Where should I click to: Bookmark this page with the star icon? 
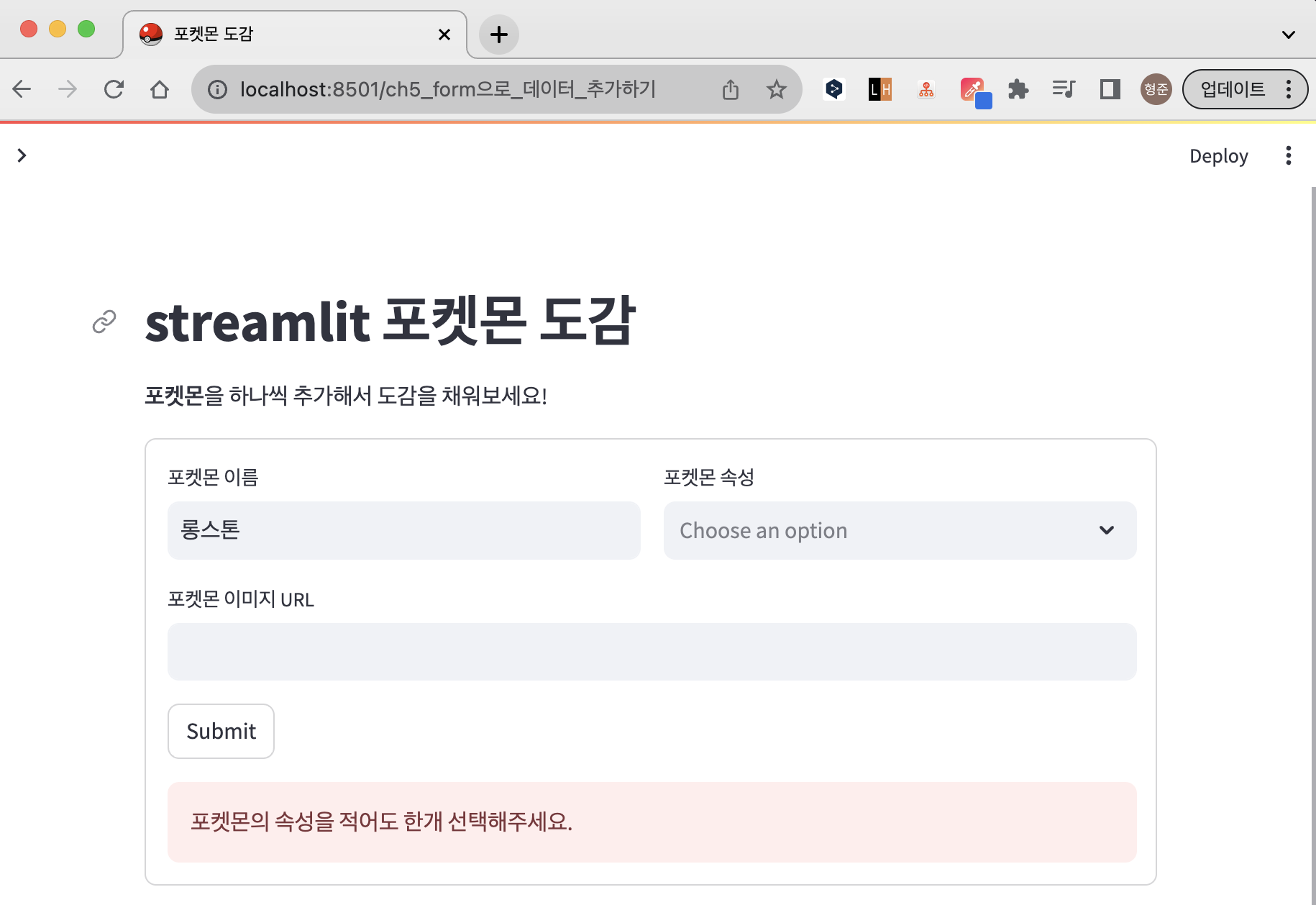tap(777, 89)
